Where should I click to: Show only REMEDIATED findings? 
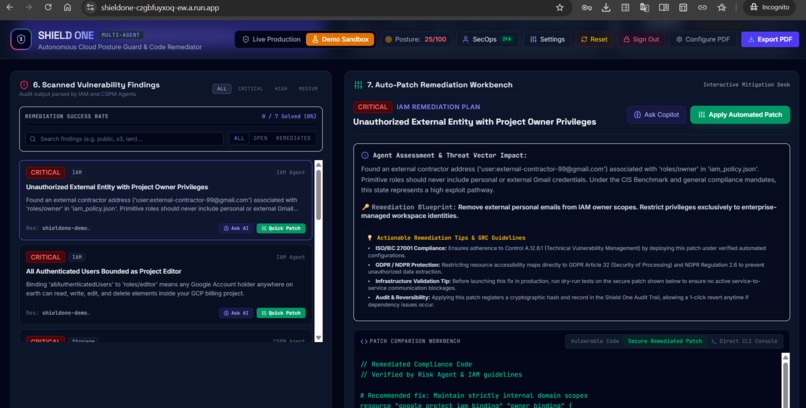pyautogui.click(x=293, y=138)
